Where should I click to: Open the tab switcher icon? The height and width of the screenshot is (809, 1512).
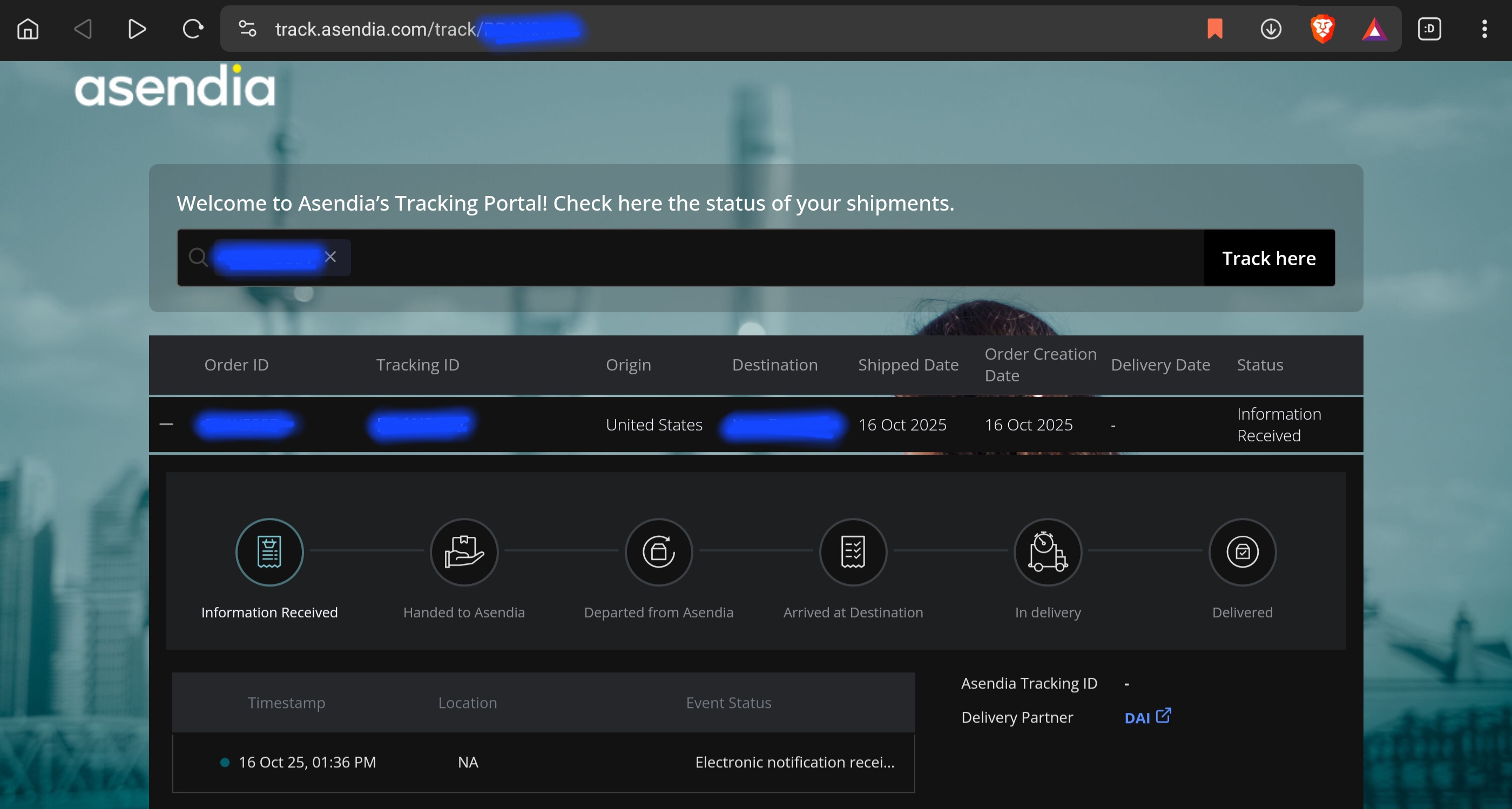(1429, 29)
